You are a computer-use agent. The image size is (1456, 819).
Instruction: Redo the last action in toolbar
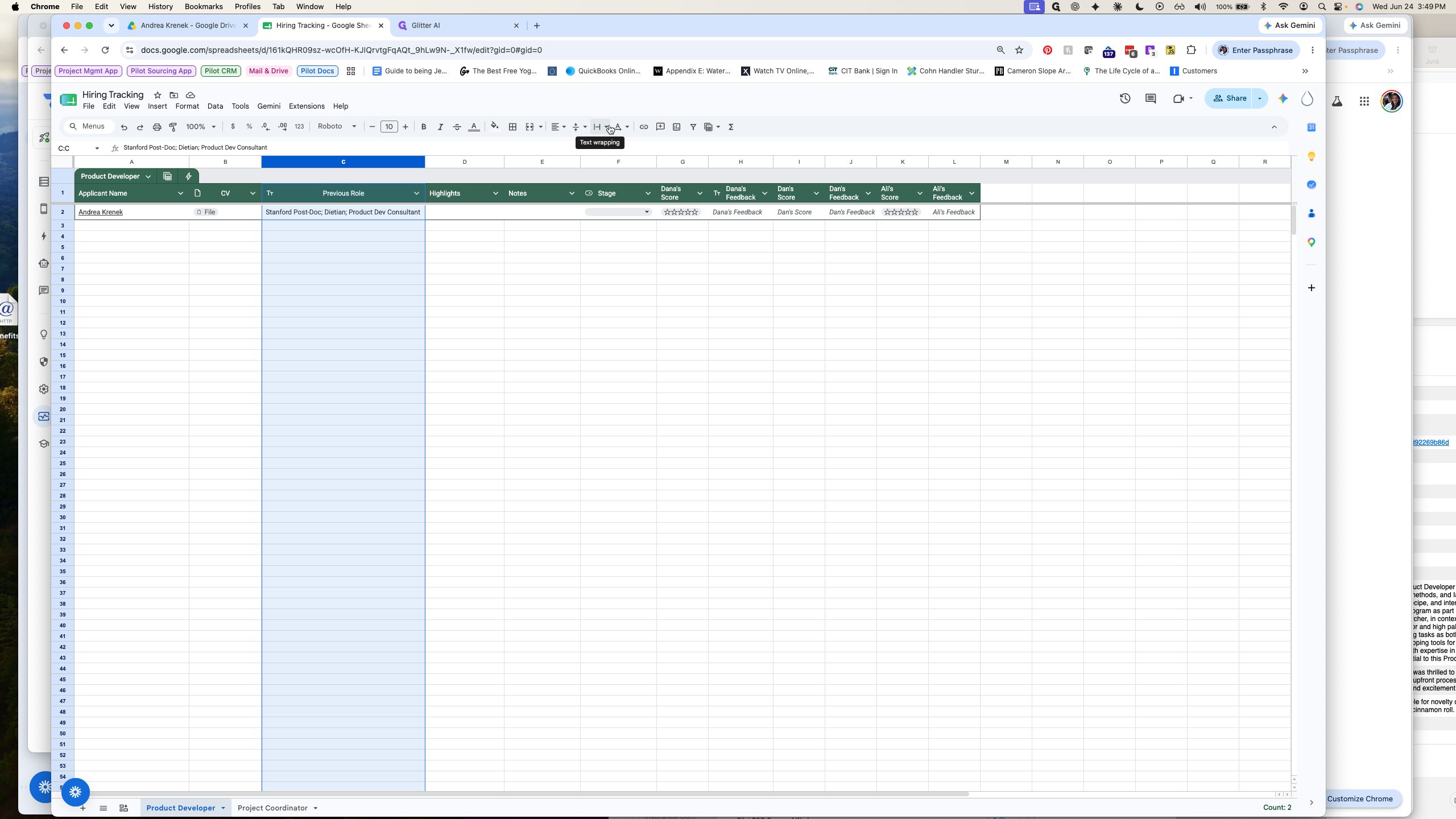pos(140,127)
